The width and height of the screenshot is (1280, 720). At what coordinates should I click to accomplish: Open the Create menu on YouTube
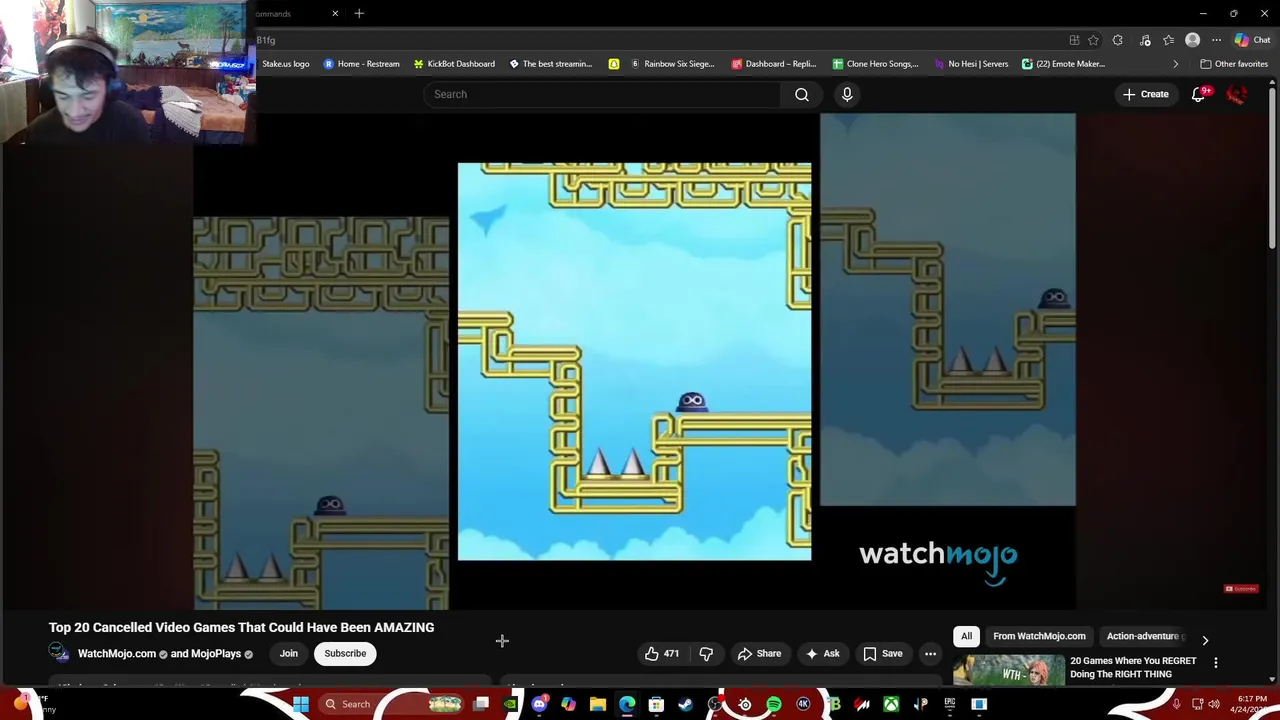click(1146, 94)
